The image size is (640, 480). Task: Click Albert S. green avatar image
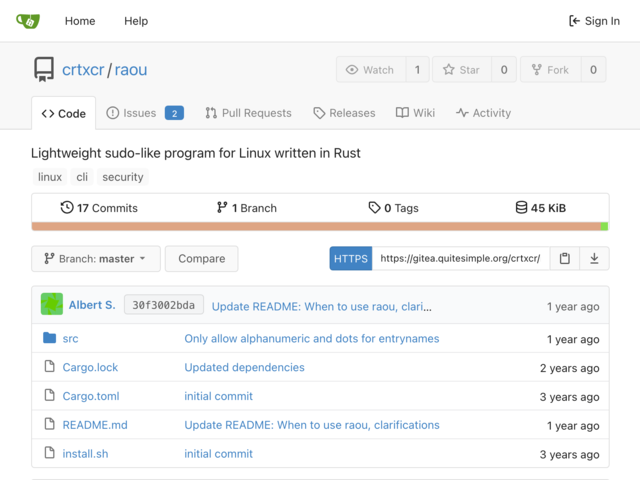tap(52, 304)
